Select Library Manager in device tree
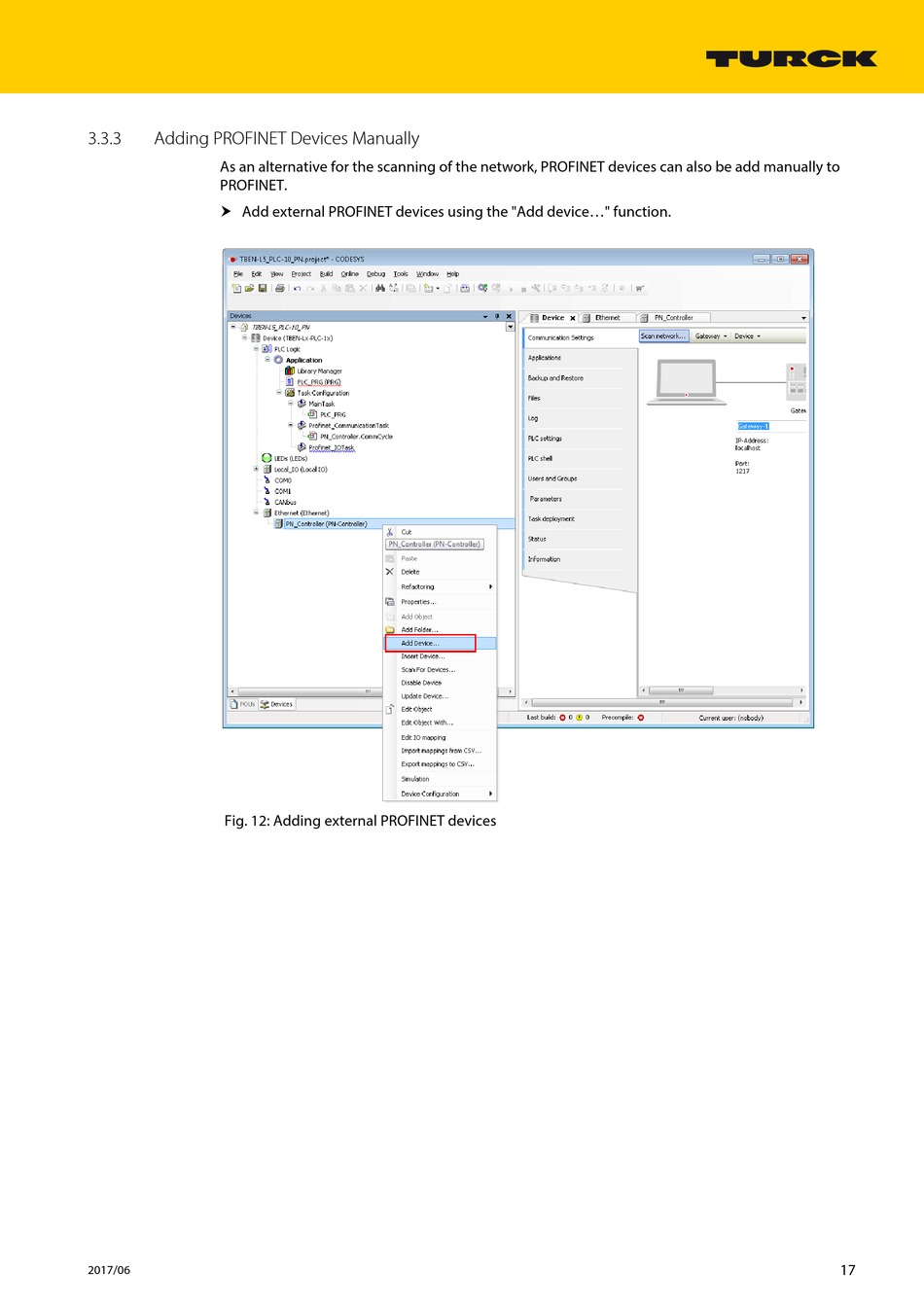The height and width of the screenshot is (1307, 924). 319,371
